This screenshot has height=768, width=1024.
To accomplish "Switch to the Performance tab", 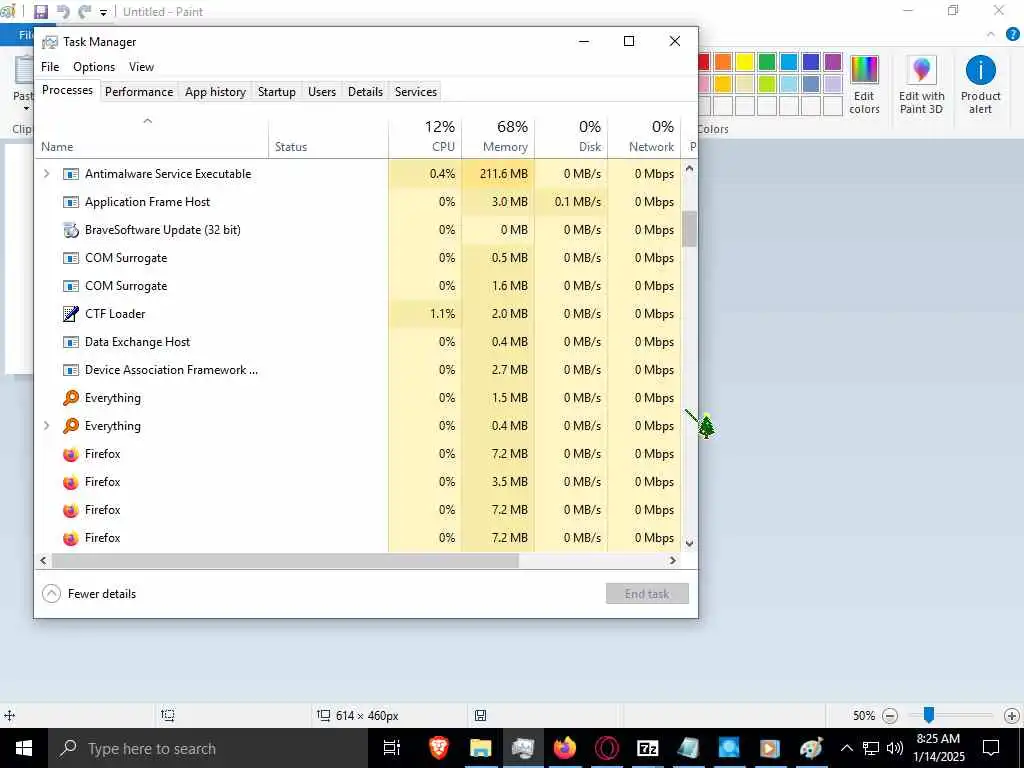I will (139, 91).
